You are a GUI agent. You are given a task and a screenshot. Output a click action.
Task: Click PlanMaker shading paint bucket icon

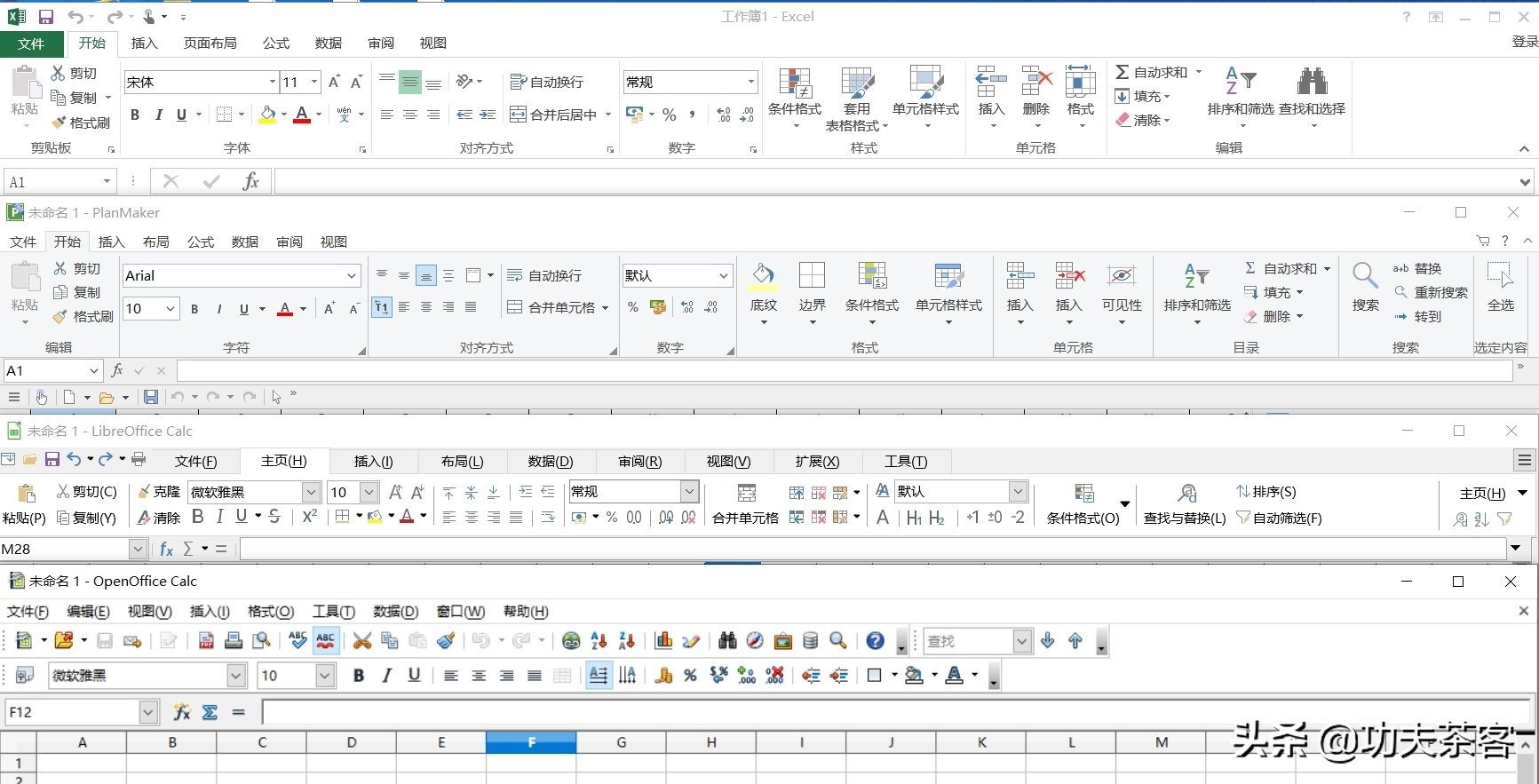[x=763, y=276]
